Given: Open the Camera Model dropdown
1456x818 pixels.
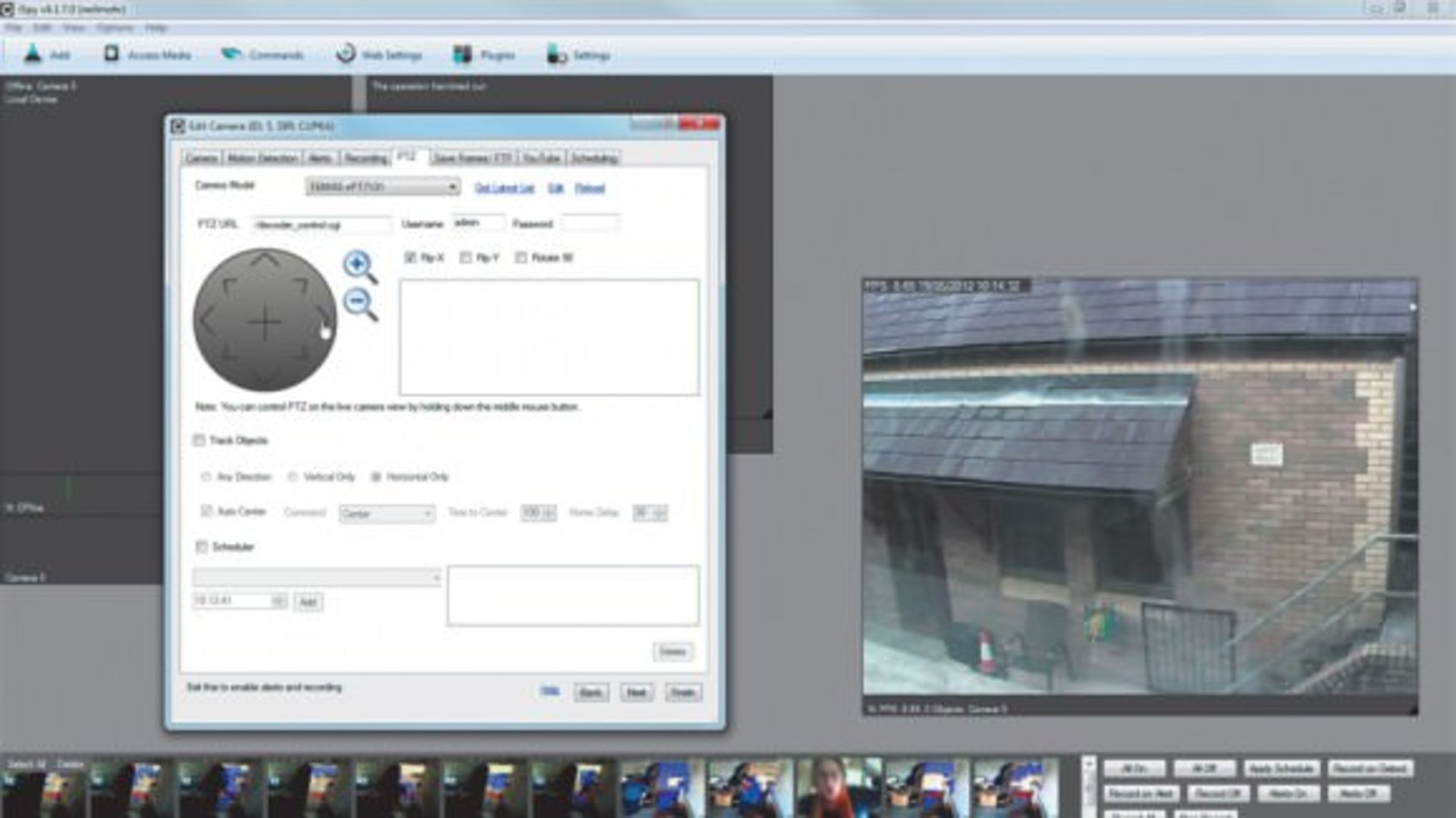Looking at the screenshot, I should (x=382, y=186).
